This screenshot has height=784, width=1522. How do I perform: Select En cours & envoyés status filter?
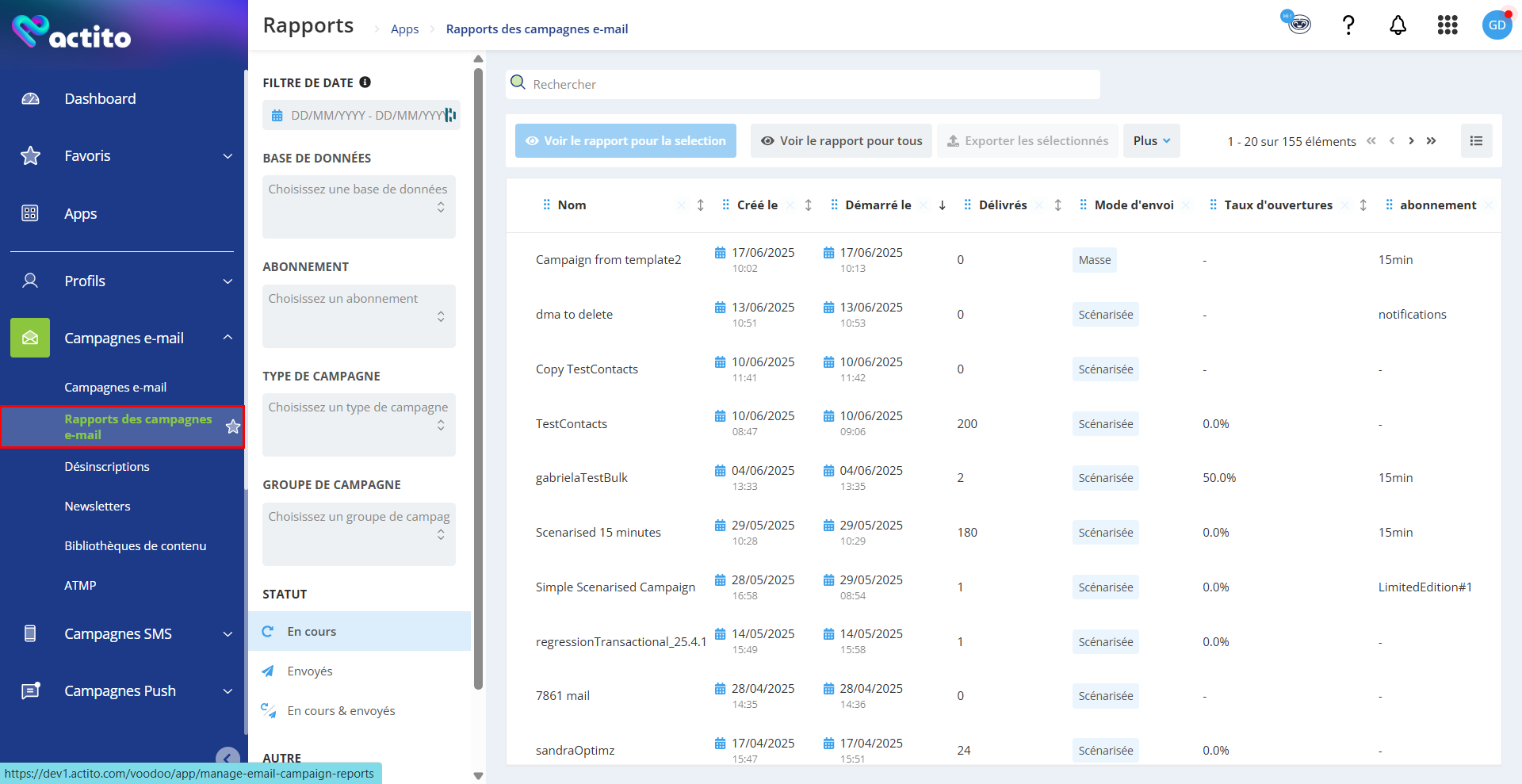(360, 711)
